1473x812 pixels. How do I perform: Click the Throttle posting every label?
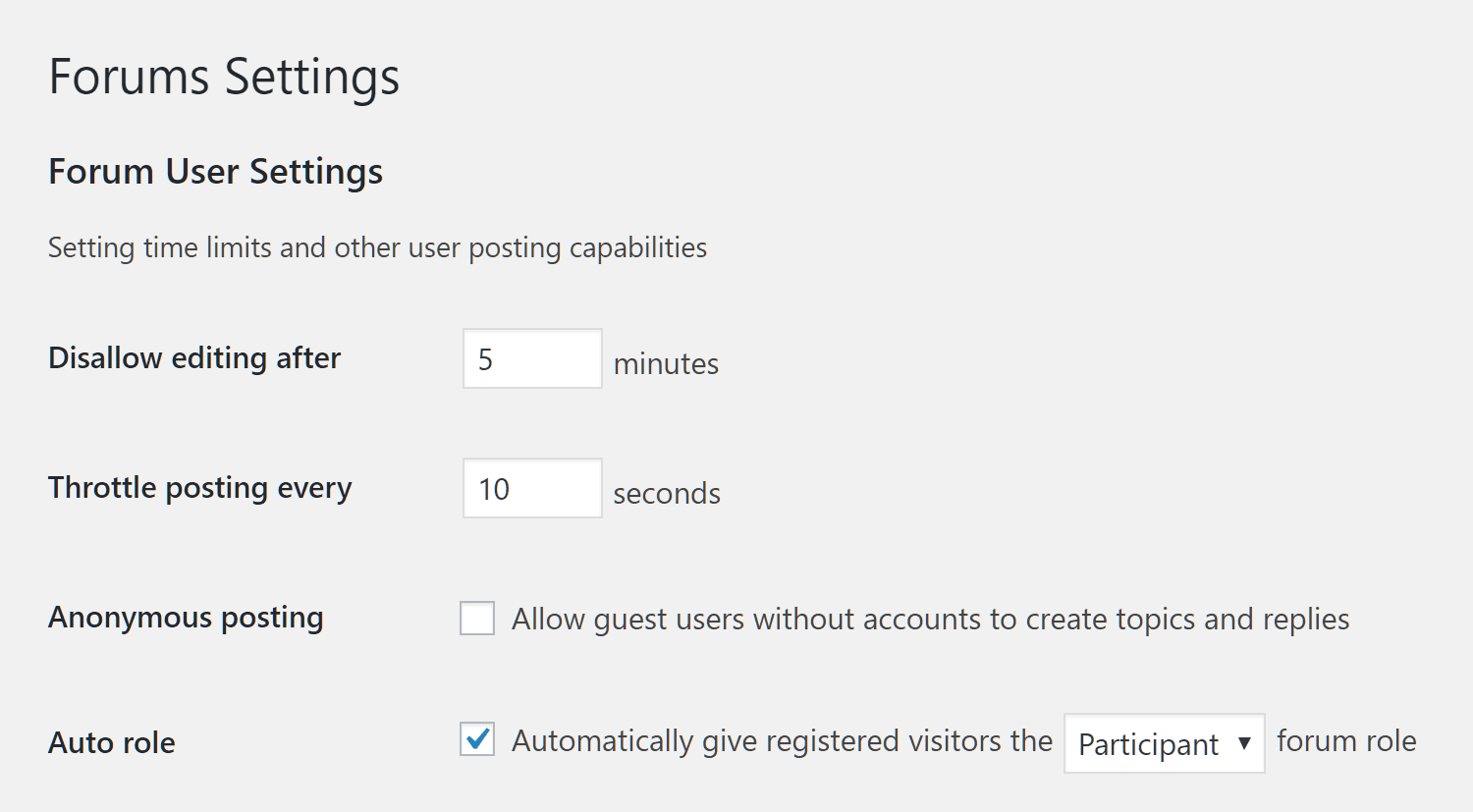tap(199, 488)
